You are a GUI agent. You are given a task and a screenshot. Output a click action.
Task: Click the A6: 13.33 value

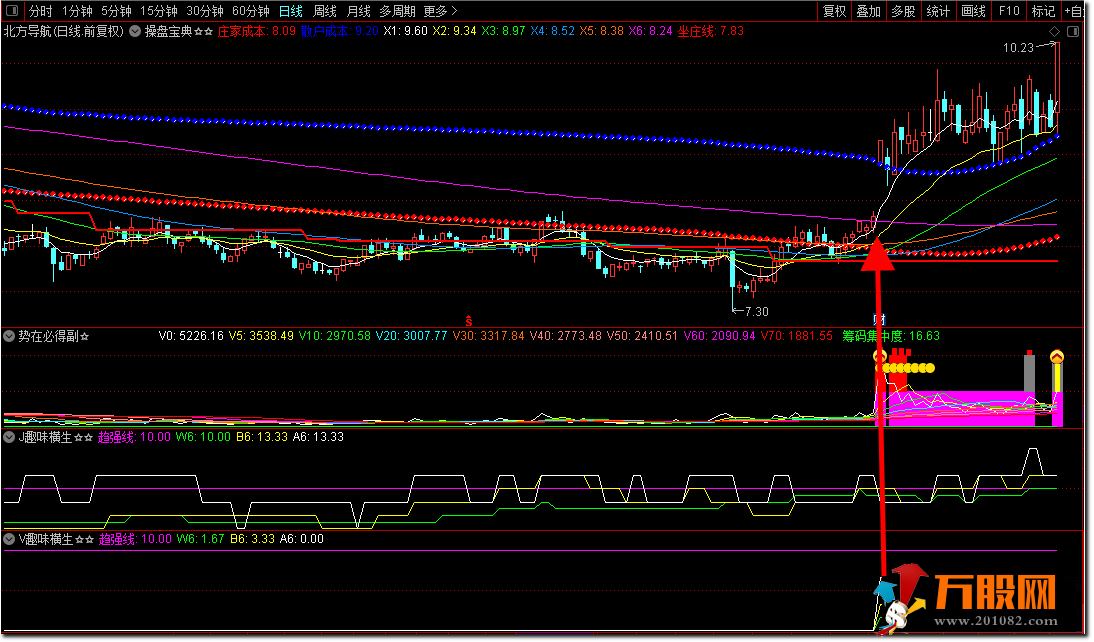click(x=318, y=438)
